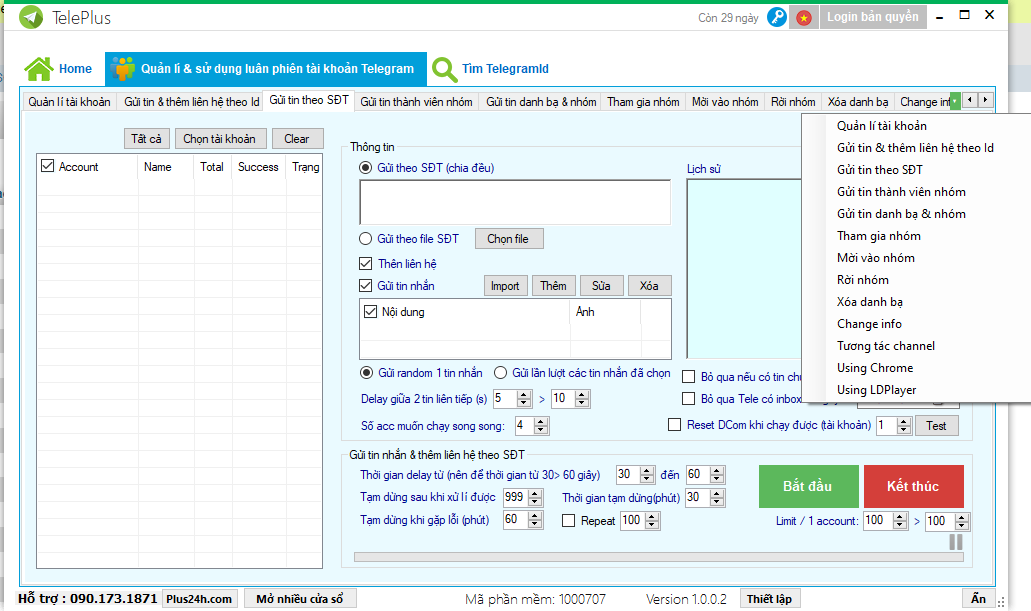Click the green Bắt đầu button
The height and width of the screenshot is (611, 1031).
[x=808, y=486]
